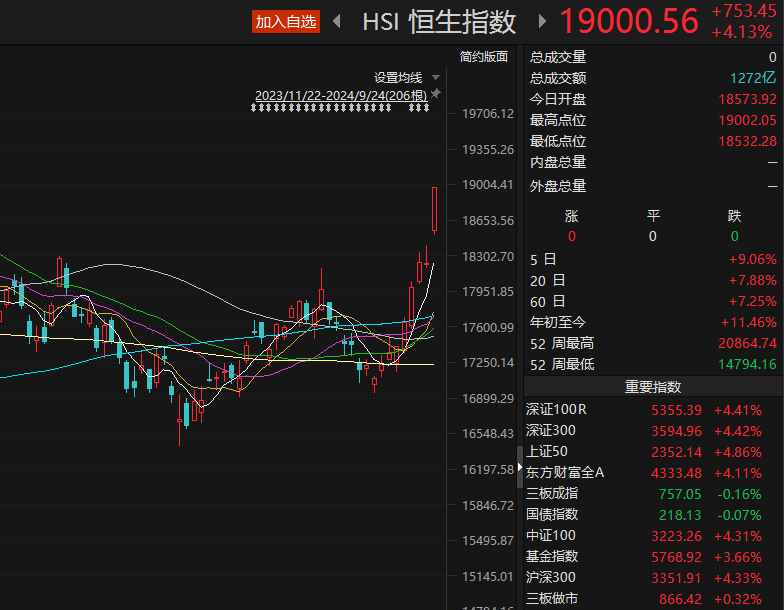Image resolution: width=784 pixels, height=610 pixels.
Task: Go to previous index with left arrow
Action: point(337,22)
